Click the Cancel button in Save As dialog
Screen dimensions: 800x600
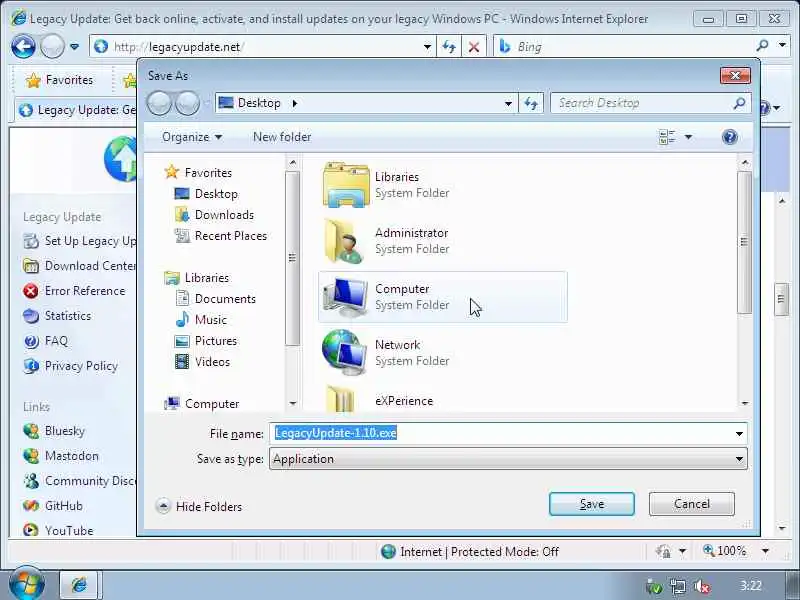tap(691, 504)
